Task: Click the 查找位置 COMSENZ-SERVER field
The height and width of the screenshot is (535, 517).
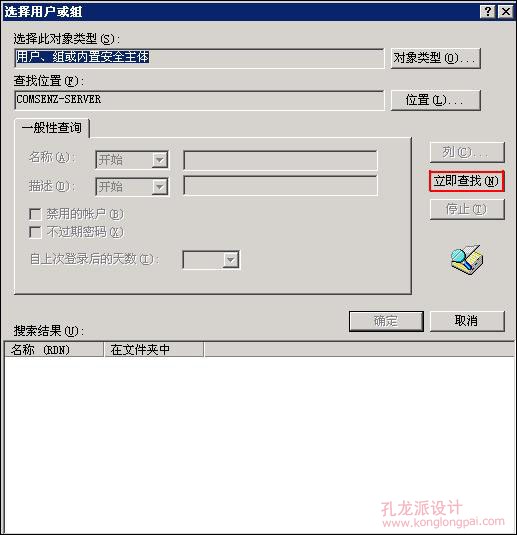Action: click(199, 100)
